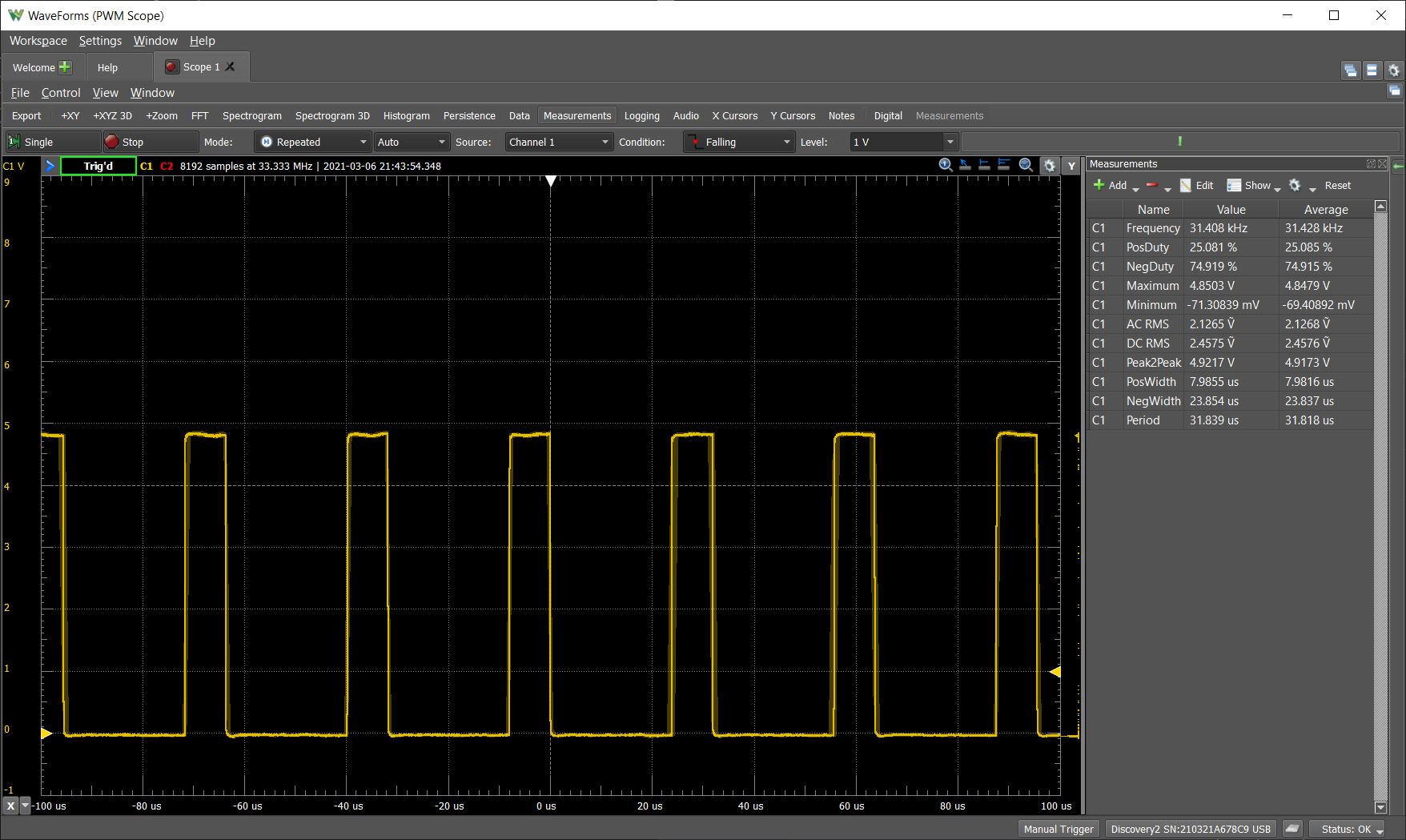Toggle the Histogram view
The width and height of the screenshot is (1406, 840).
point(406,116)
